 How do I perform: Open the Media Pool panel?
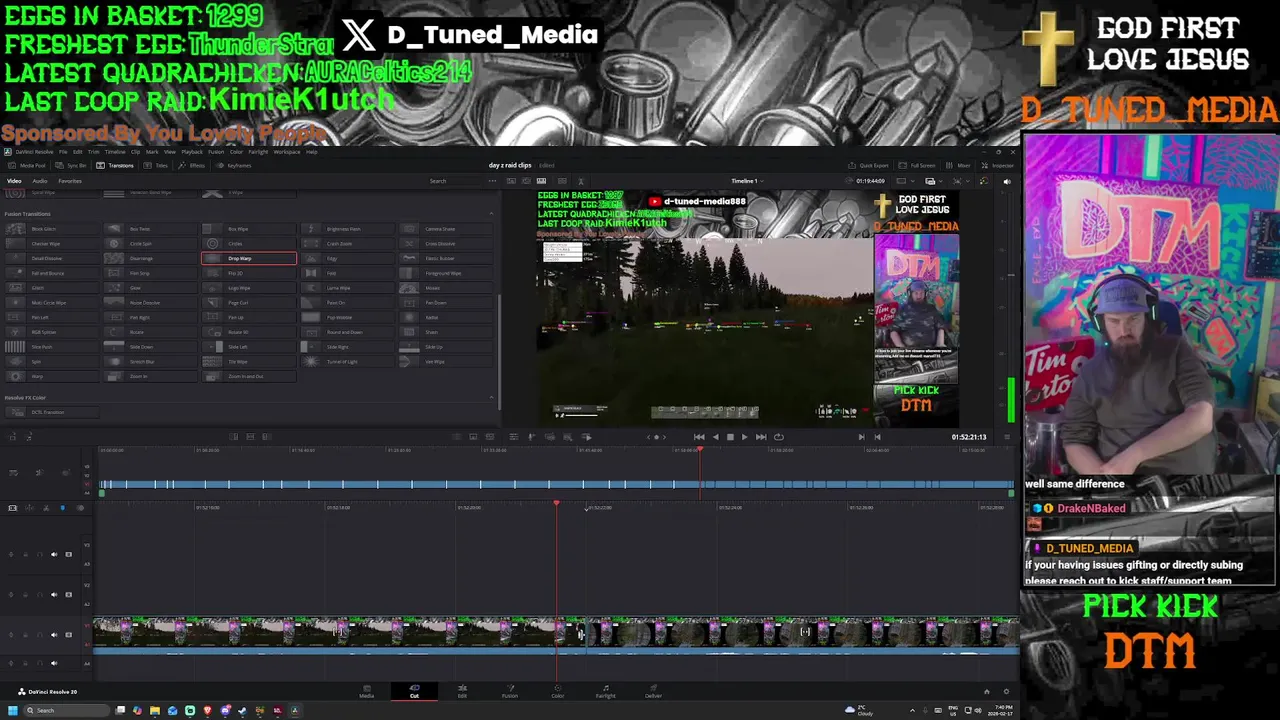coord(27,165)
